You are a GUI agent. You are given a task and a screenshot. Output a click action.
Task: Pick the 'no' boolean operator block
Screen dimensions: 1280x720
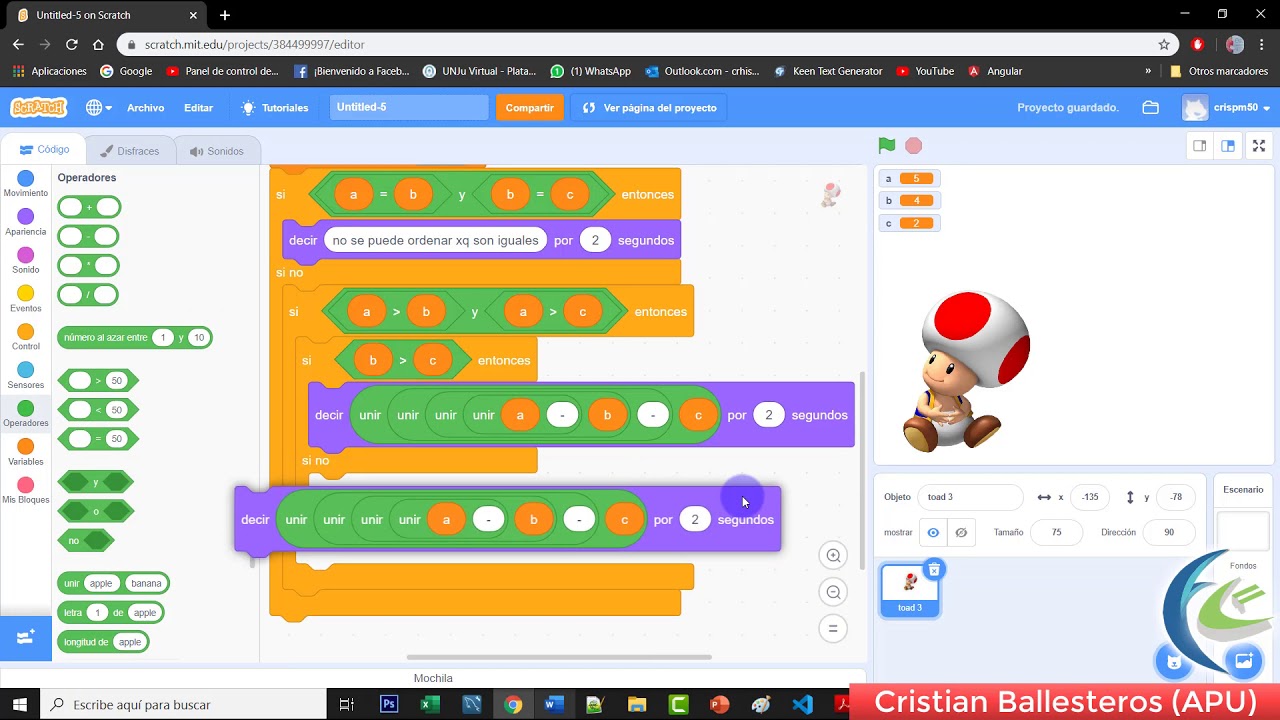tap(86, 540)
